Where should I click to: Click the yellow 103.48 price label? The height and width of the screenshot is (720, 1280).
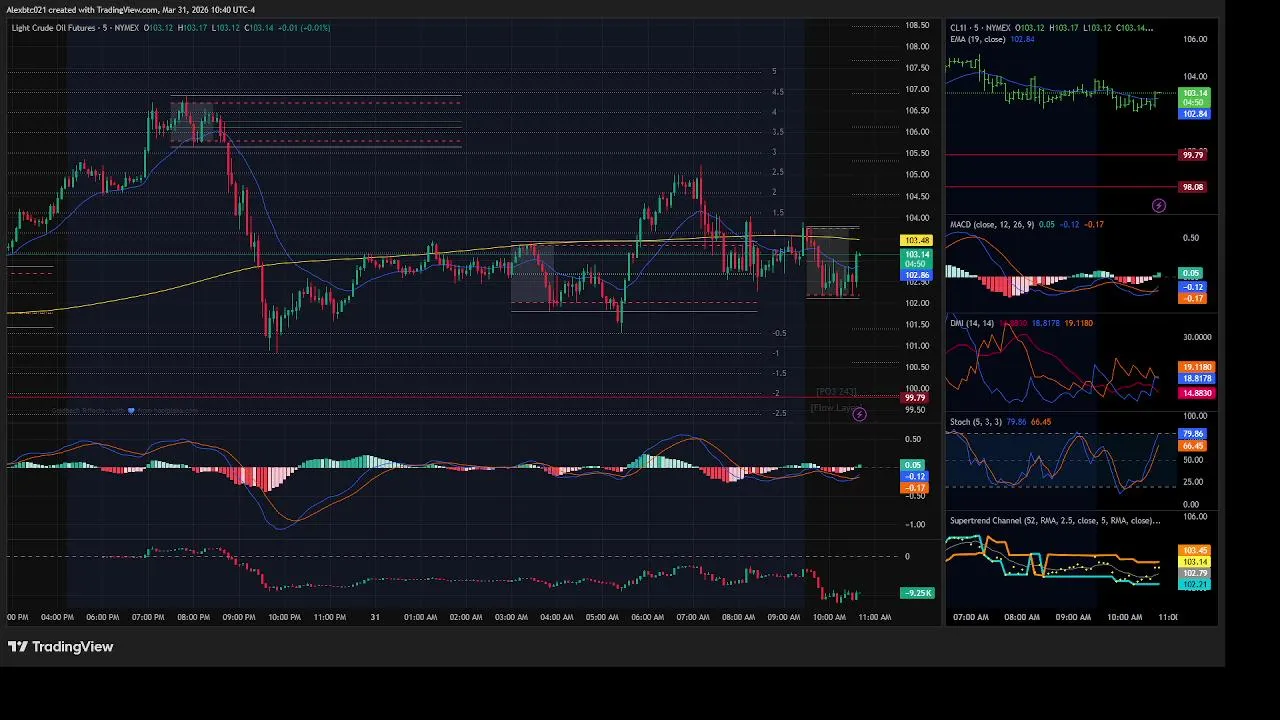point(916,241)
